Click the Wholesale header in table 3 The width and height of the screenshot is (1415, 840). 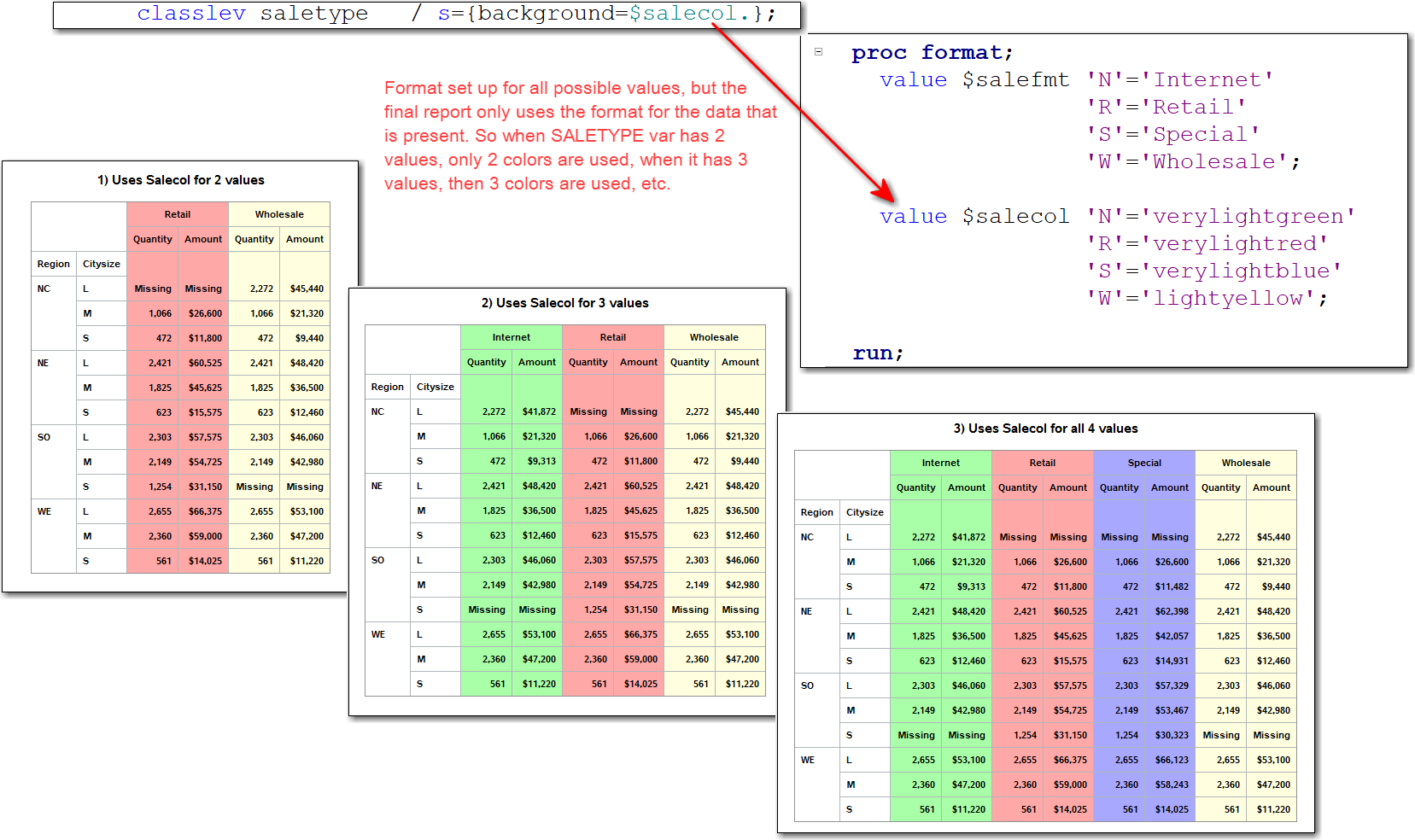[1246, 462]
